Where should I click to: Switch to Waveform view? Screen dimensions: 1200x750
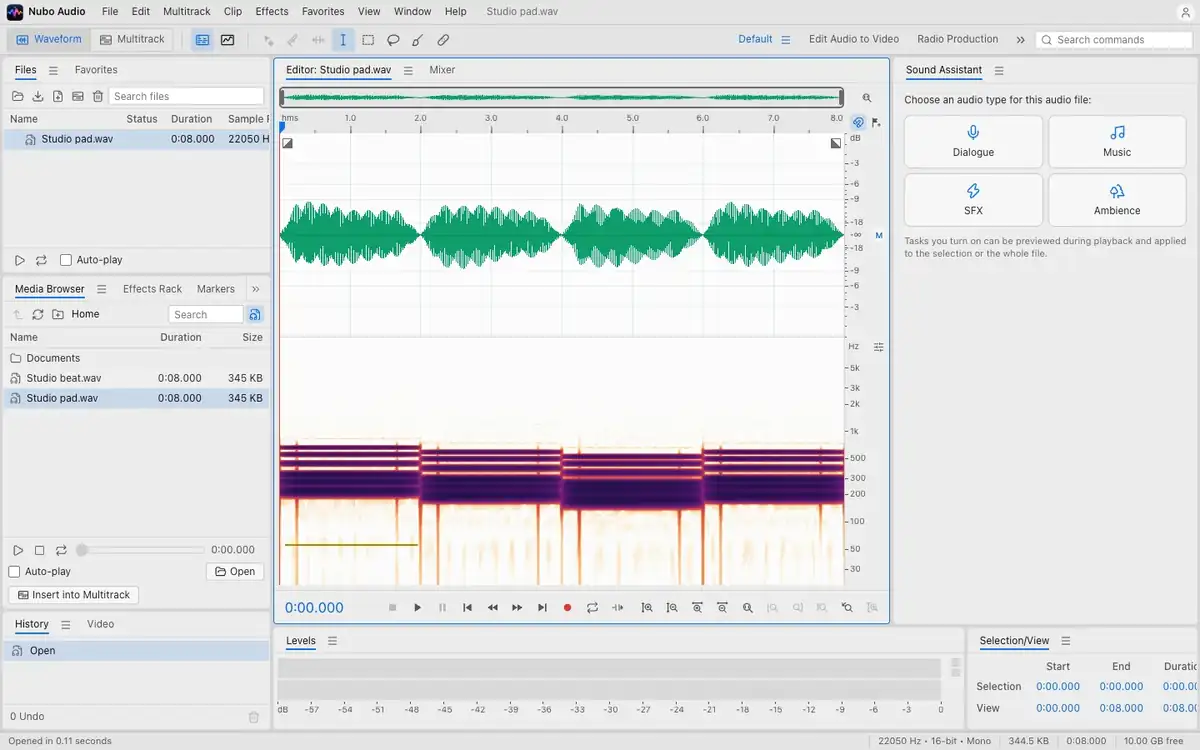tap(49, 40)
